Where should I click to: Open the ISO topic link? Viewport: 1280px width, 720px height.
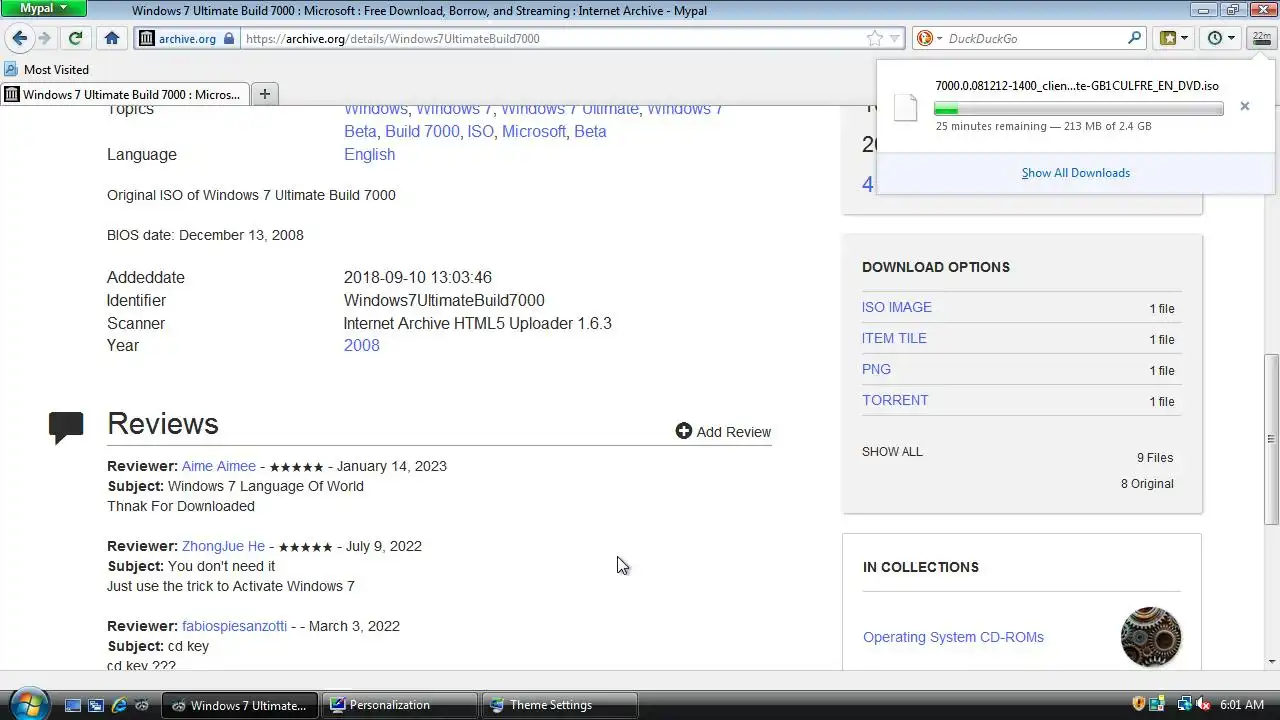(x=480, y=131)
